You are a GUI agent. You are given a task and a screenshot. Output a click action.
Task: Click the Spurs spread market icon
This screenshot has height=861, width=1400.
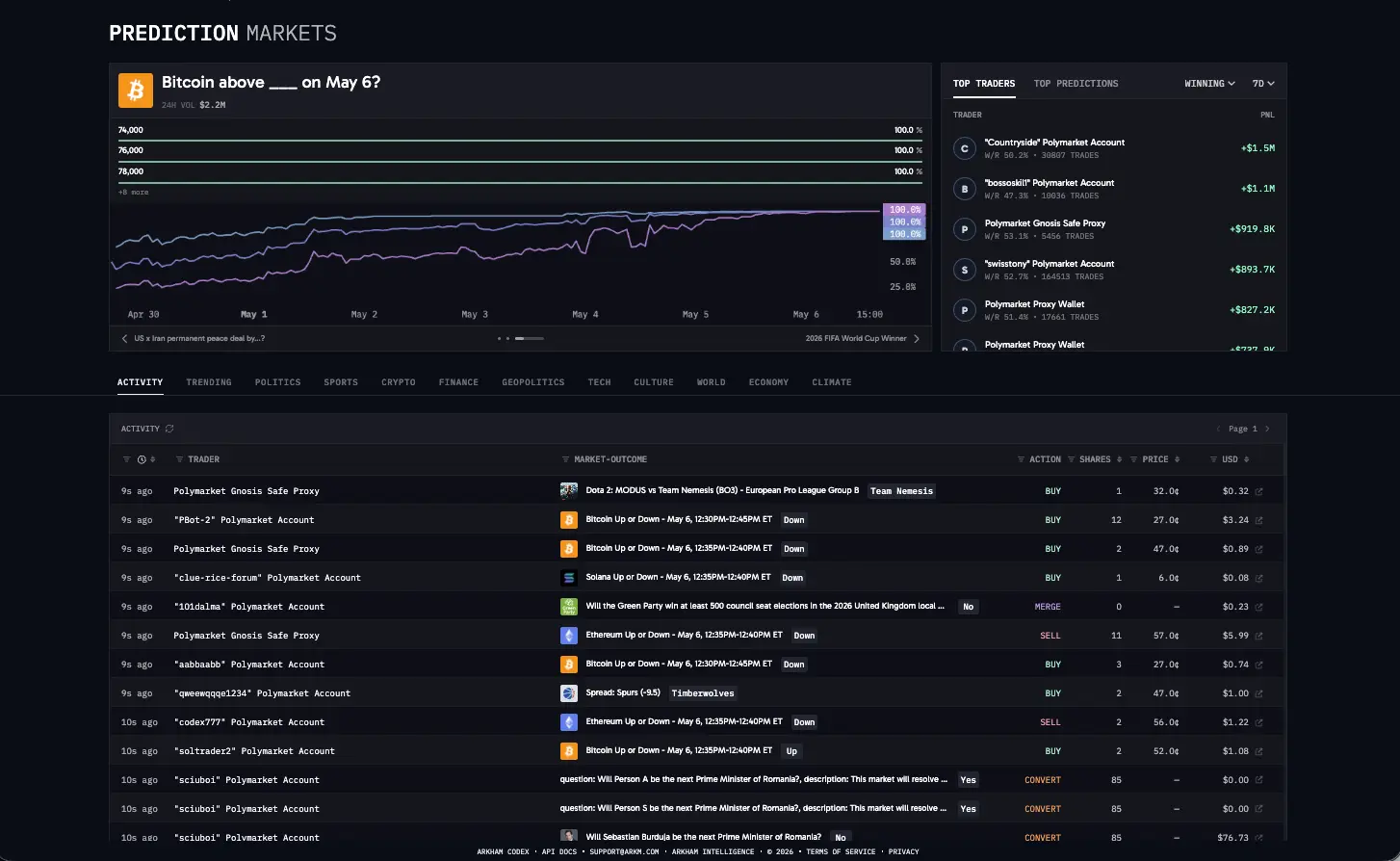(569, 692)
